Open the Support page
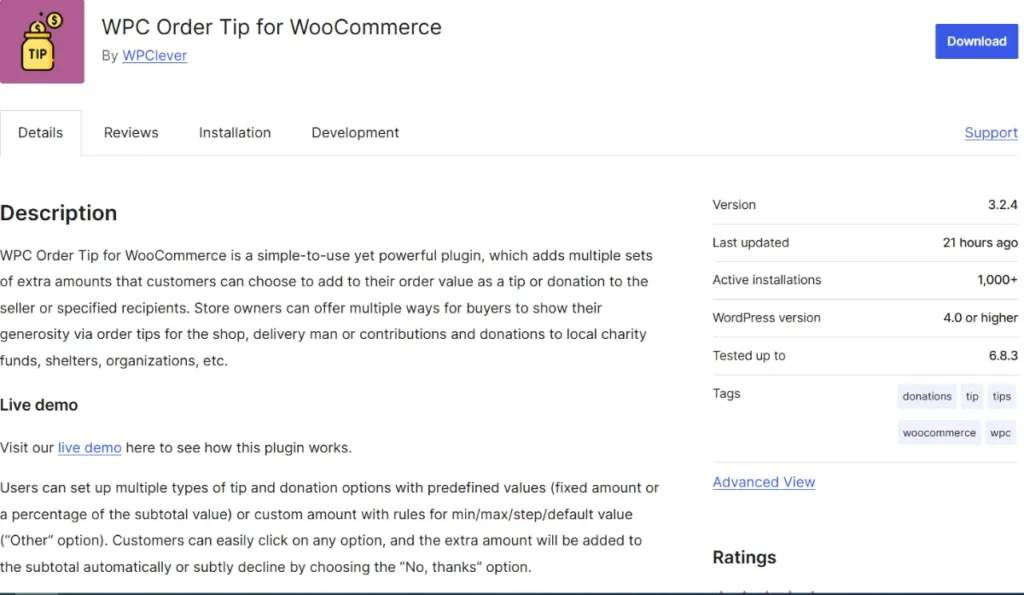Viewport: 1024px width, 595px height. (x=990, y=132)
